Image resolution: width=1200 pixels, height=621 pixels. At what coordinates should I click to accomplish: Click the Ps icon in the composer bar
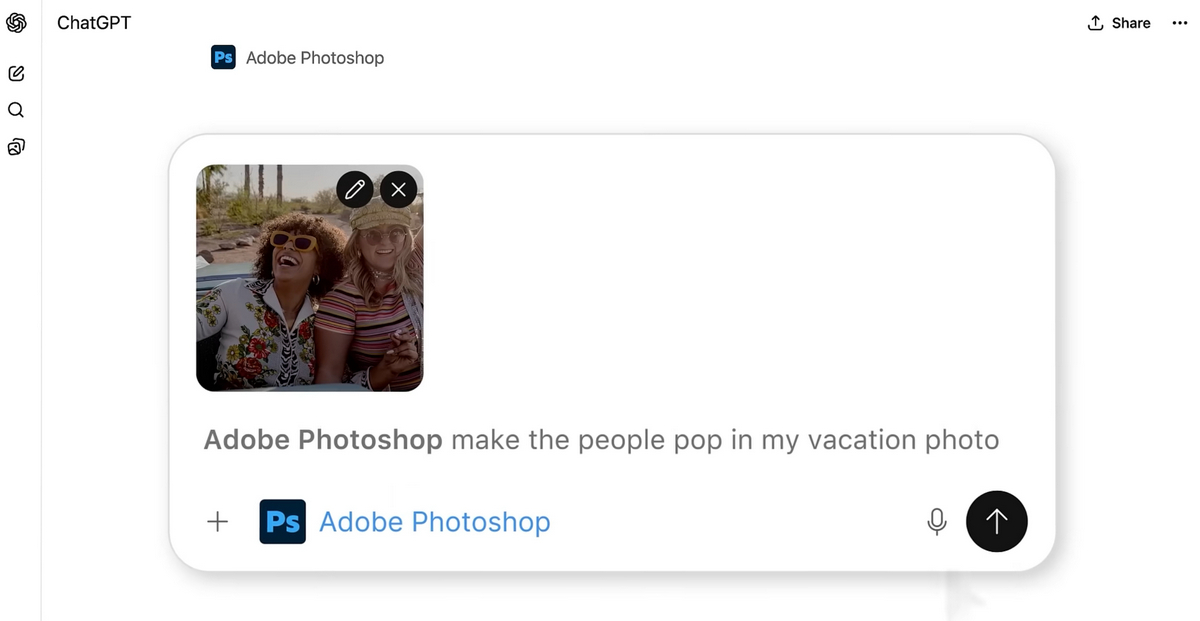tap(282, 522)
